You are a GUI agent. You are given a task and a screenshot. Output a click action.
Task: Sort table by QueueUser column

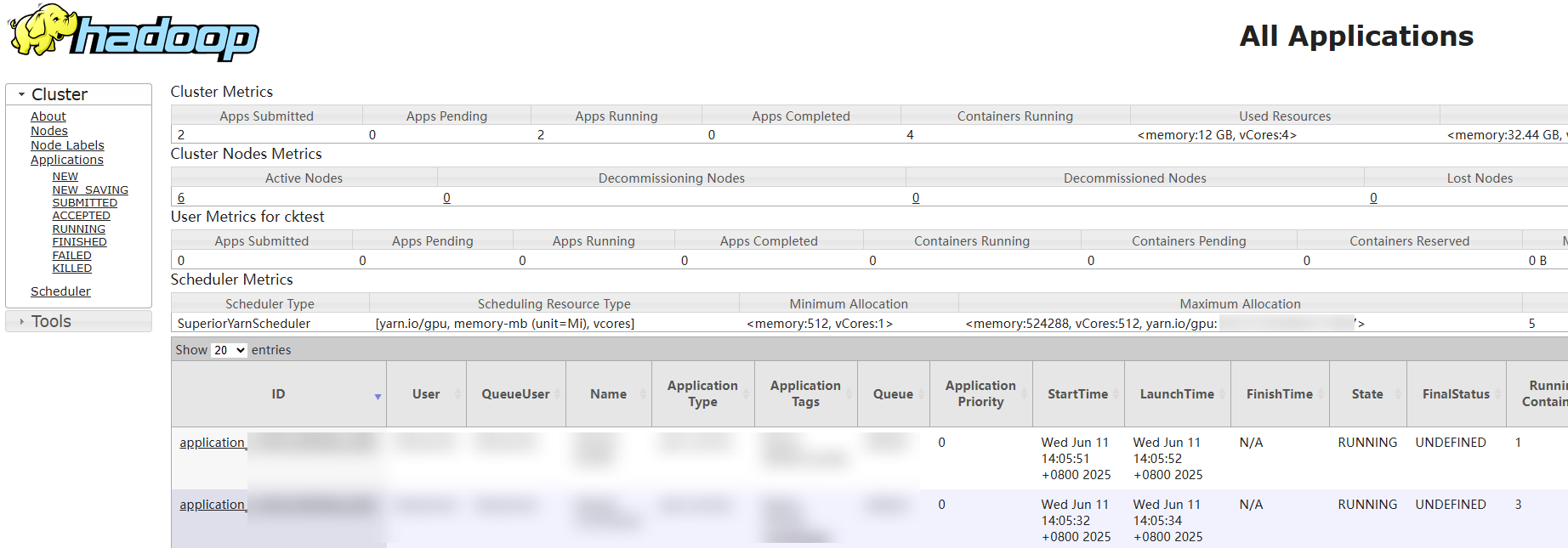[x=515, y=394]
